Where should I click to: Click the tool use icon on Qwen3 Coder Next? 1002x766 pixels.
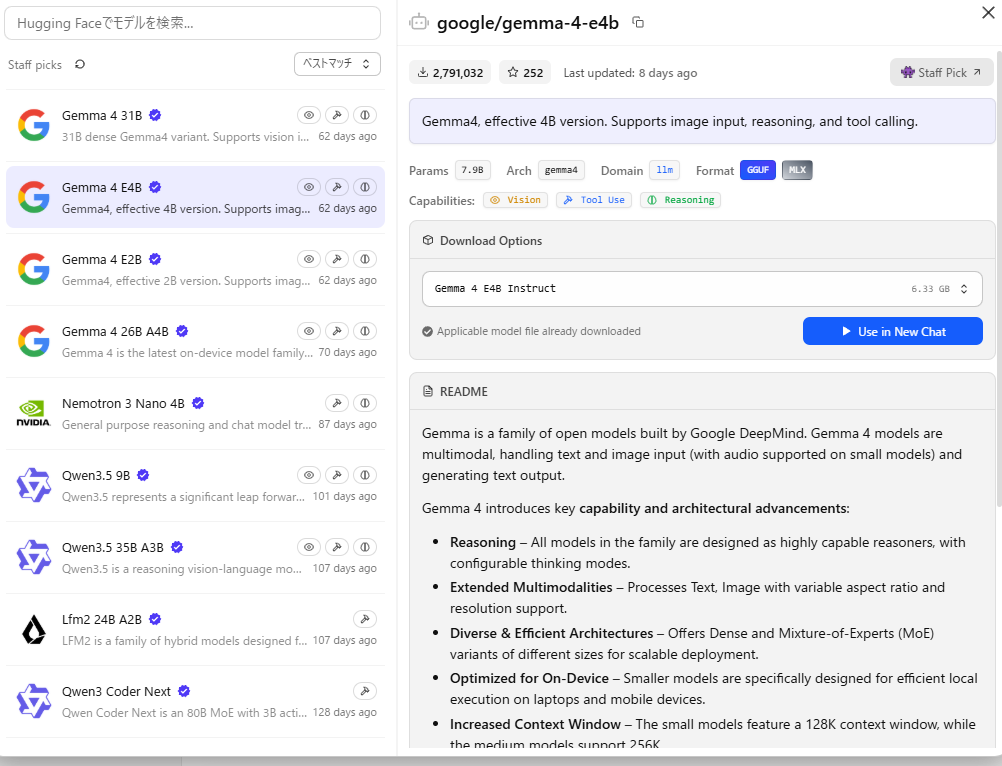coord(365,691)
